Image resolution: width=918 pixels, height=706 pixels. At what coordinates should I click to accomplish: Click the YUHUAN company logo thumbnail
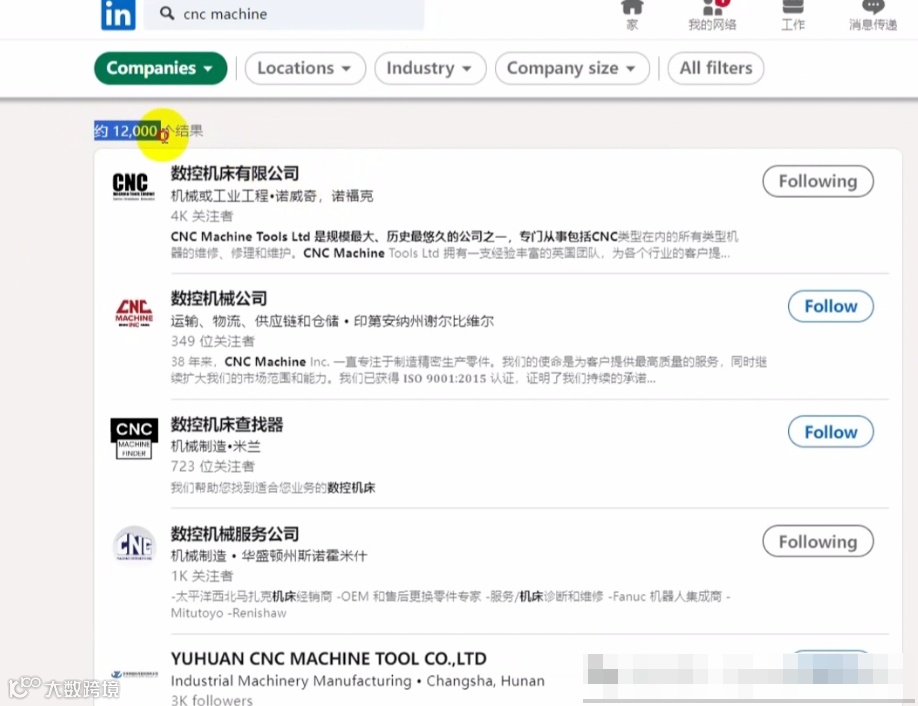[x=134, y=675]
